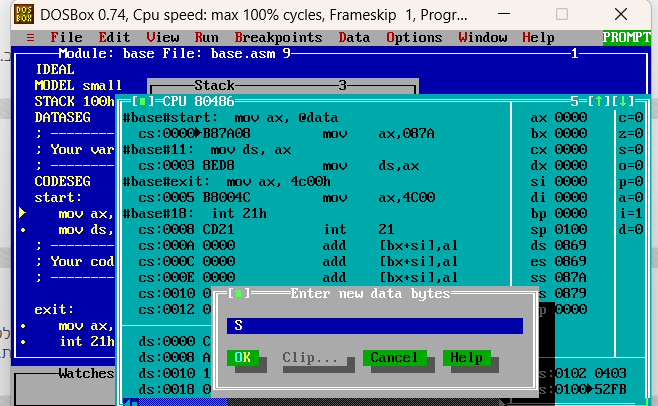The image size is (658, 406).
Task: Select instruction line cs:000E add [bx+si],al
Action: 298,277
